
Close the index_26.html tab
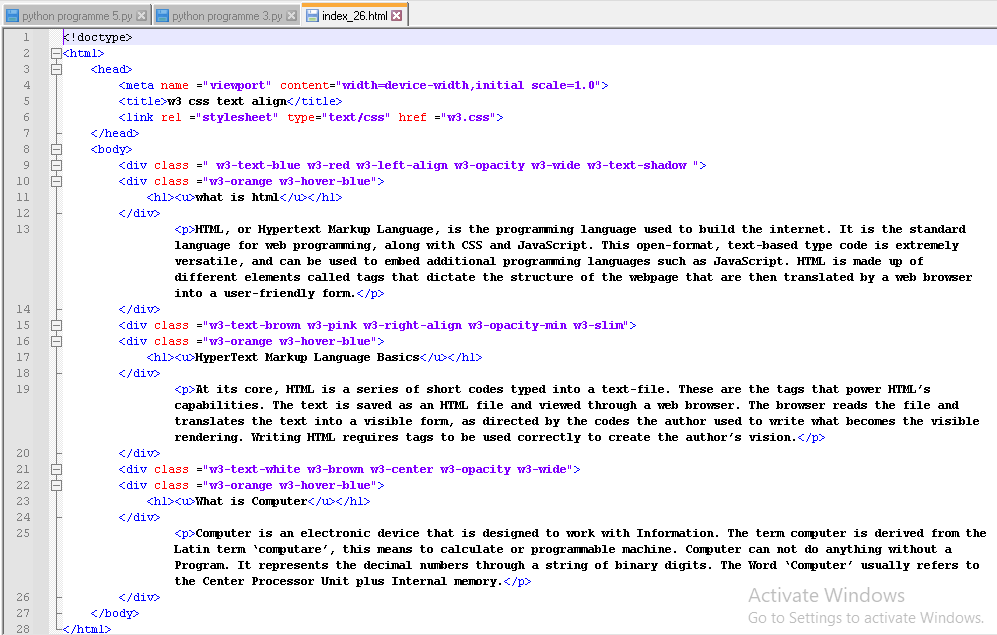[397, 16]
